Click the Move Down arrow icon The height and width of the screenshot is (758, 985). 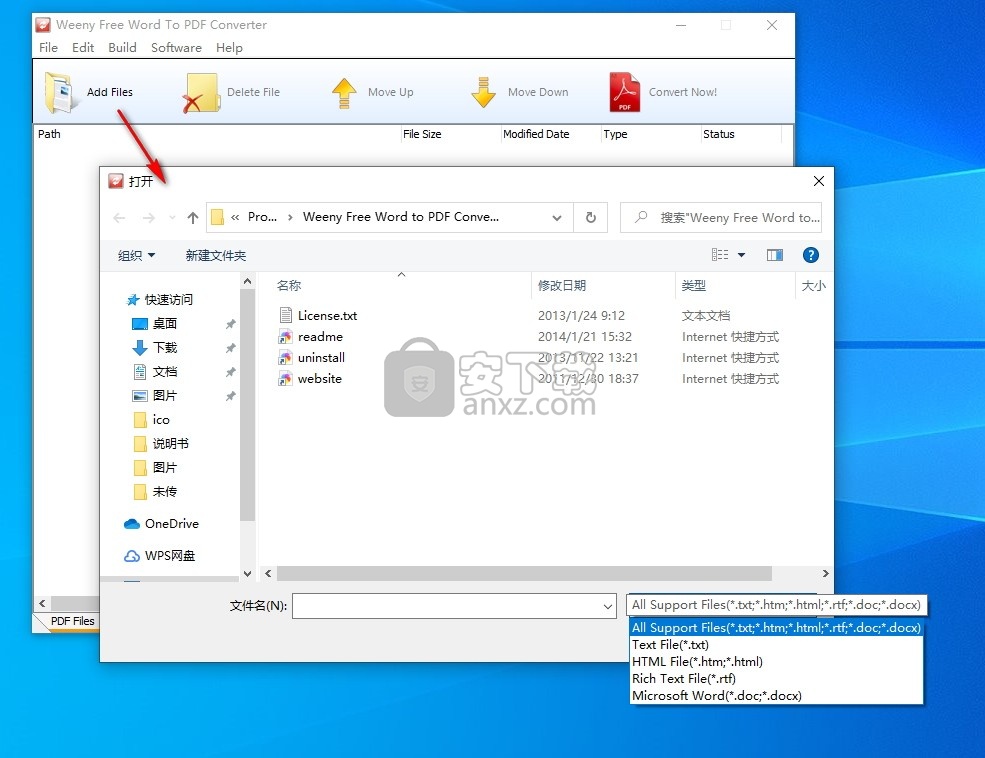point(483,92)
